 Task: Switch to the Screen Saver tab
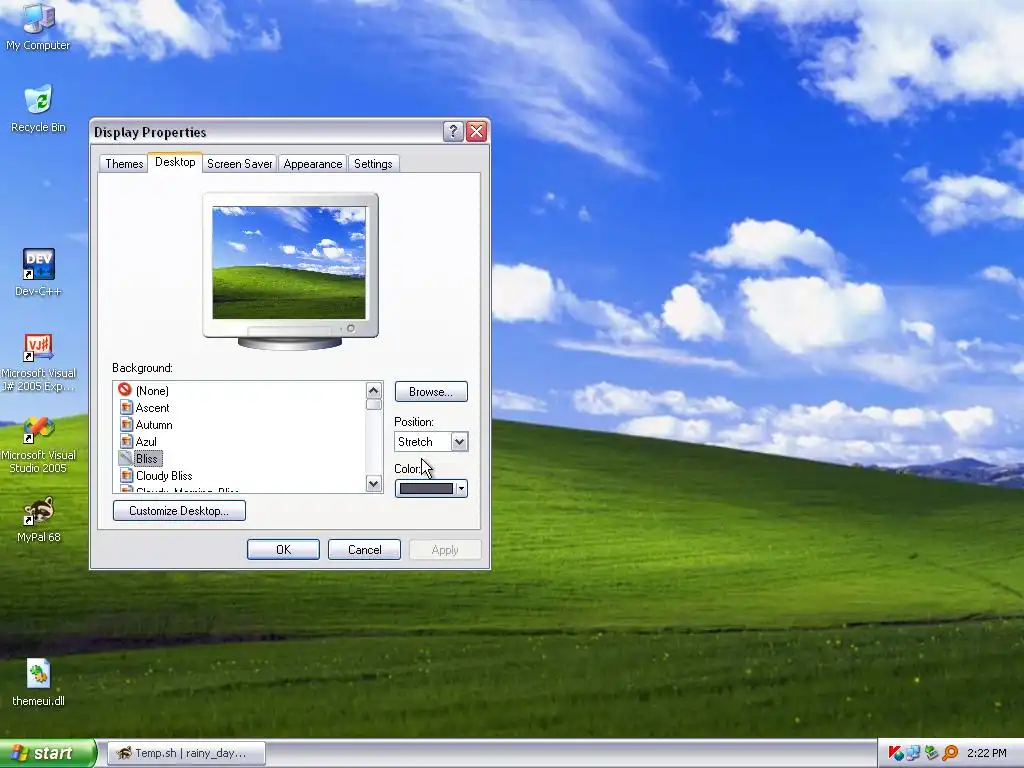click(x=240, y=164)
